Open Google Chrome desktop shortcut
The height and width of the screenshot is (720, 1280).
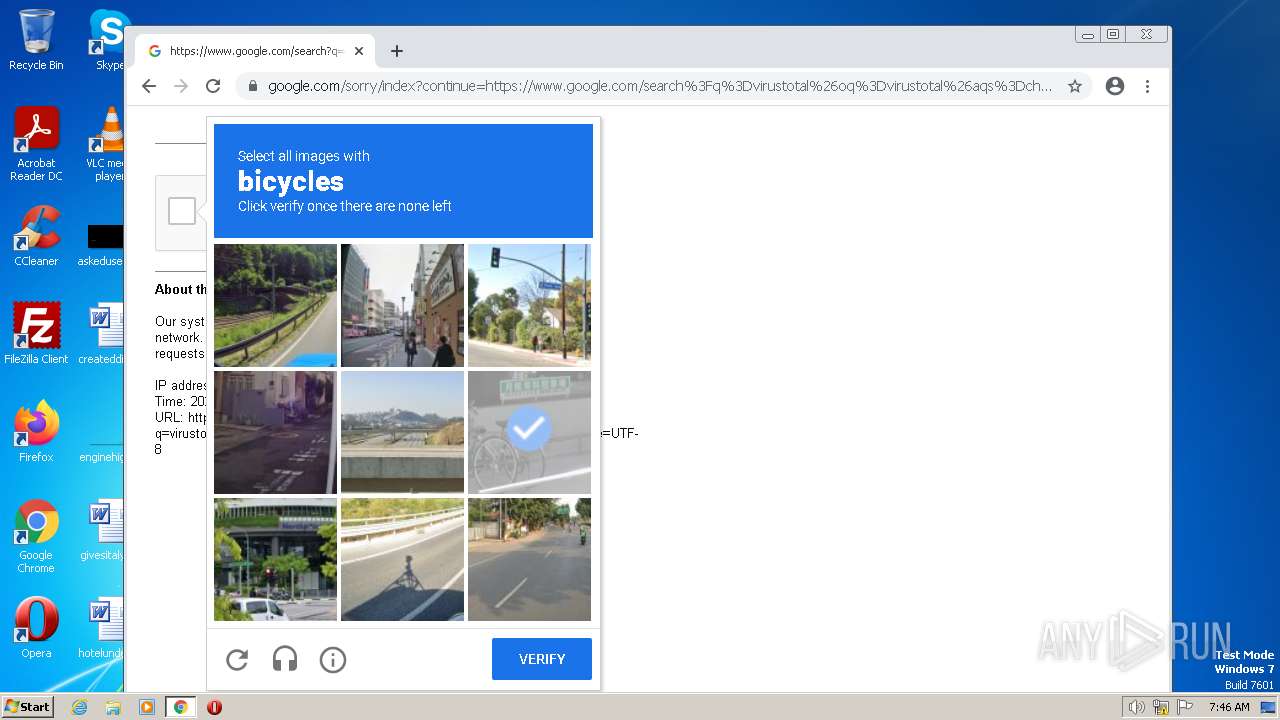(36, 536)
